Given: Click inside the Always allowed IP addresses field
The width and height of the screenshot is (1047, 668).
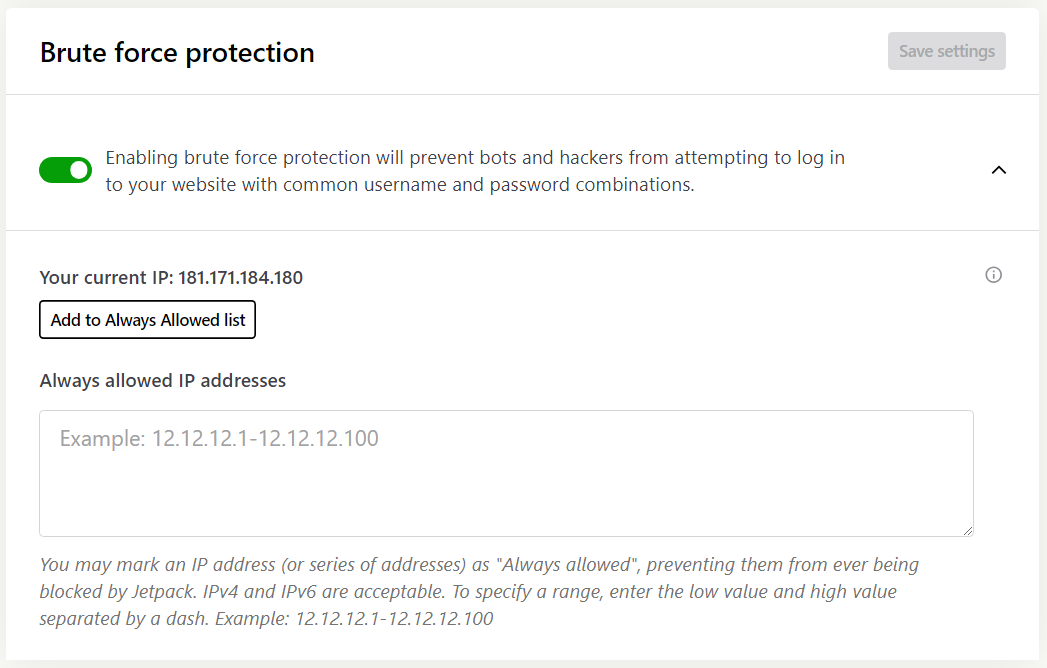Looking at the screenshot, I should click(x=506, y=470).
